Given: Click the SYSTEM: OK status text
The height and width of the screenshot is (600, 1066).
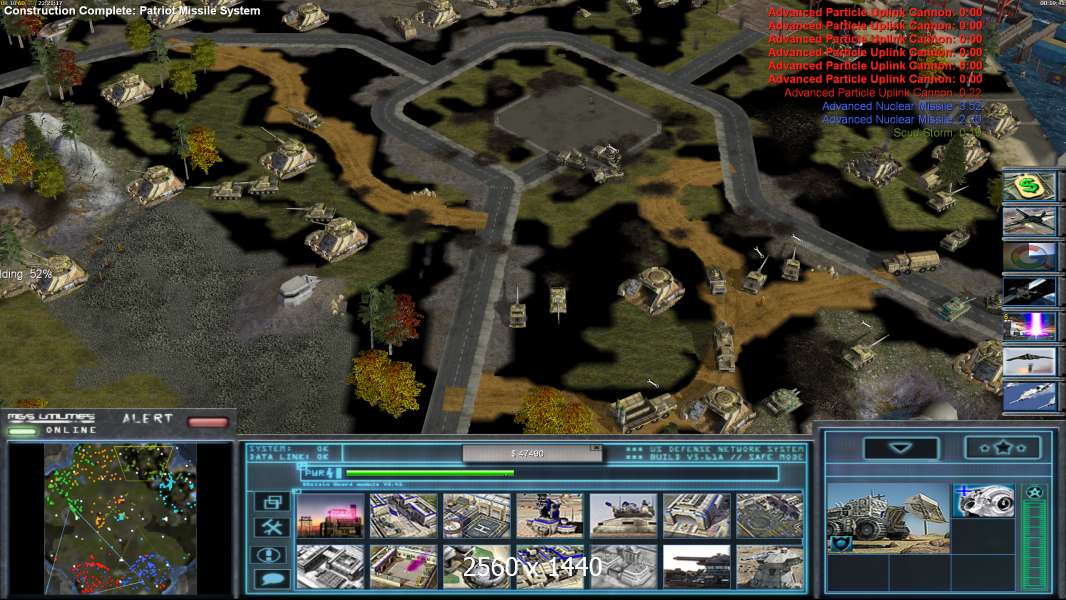Looking at the screenshot, I should [x=288, y=449].
